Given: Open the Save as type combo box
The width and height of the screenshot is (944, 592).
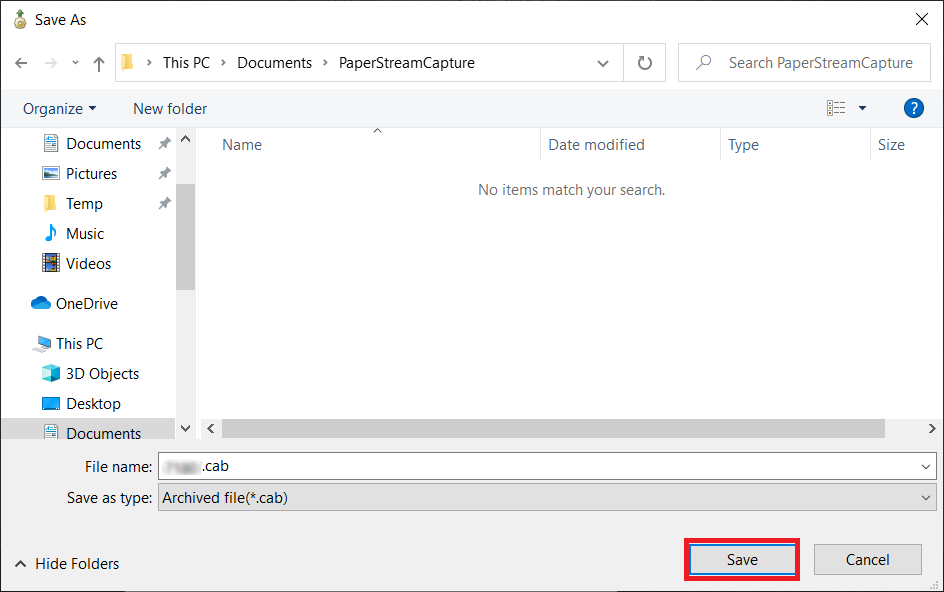Looking at the screenshot, I should [547, 497].
